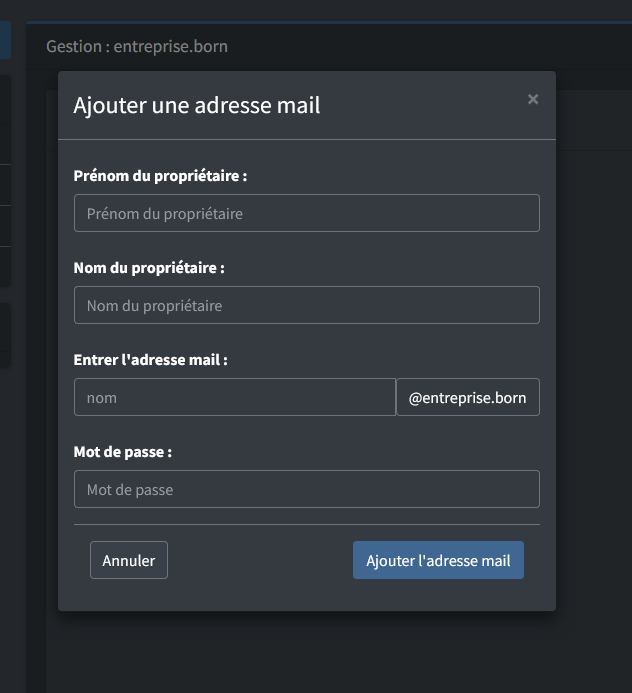Click the email 'nom' input box
Screen dimensions: 632x693
click(x=235, y=397)
